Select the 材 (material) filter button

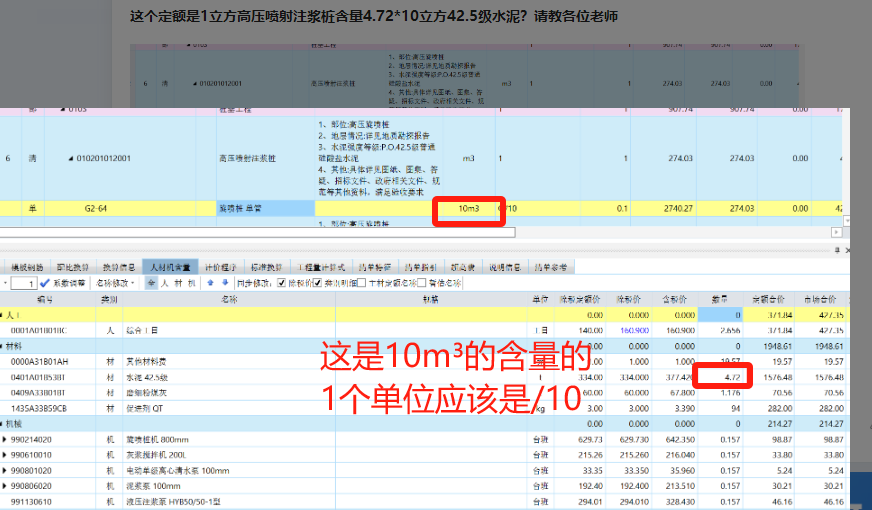click(178, 283)
